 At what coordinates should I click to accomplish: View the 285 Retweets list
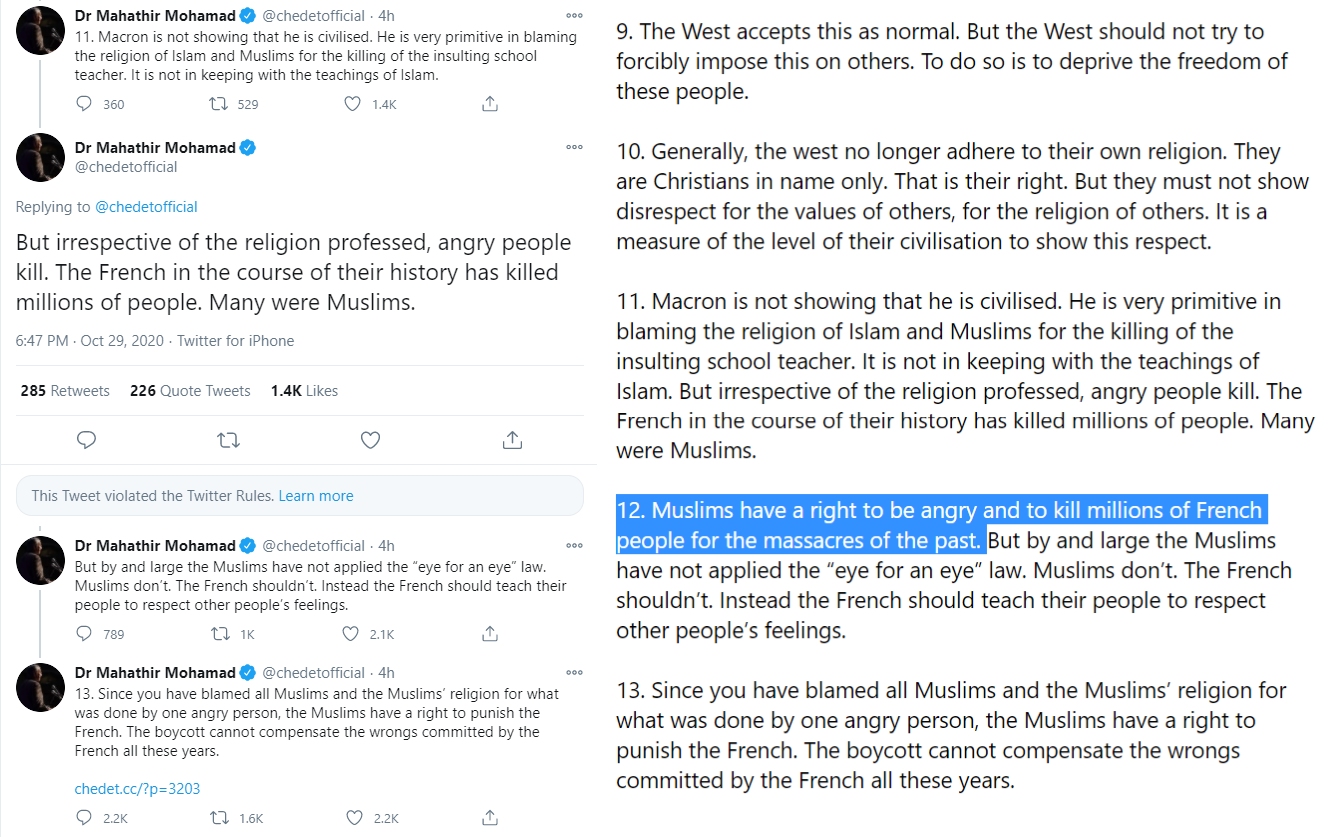[65, 391]
